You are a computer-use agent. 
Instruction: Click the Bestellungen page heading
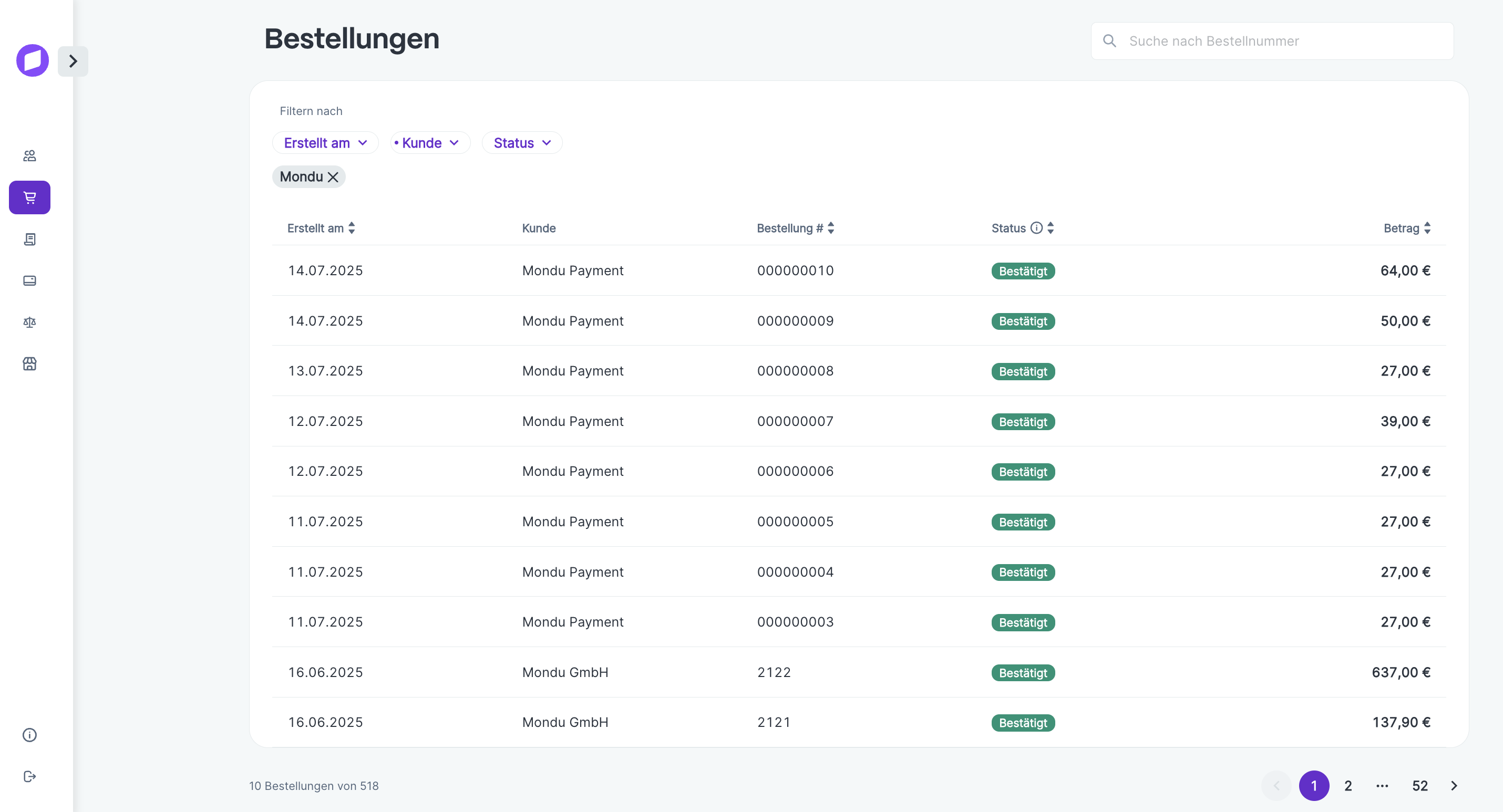tap(352, 39)
